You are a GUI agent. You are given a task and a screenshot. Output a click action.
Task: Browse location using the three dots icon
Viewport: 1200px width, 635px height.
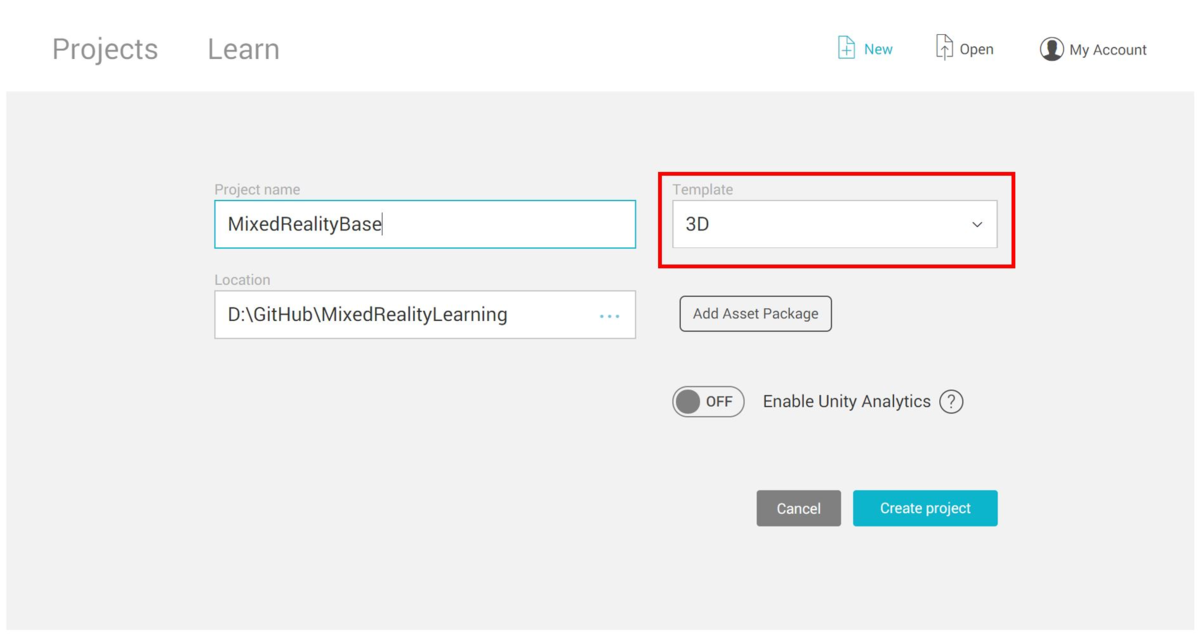[x=609, y=316]
